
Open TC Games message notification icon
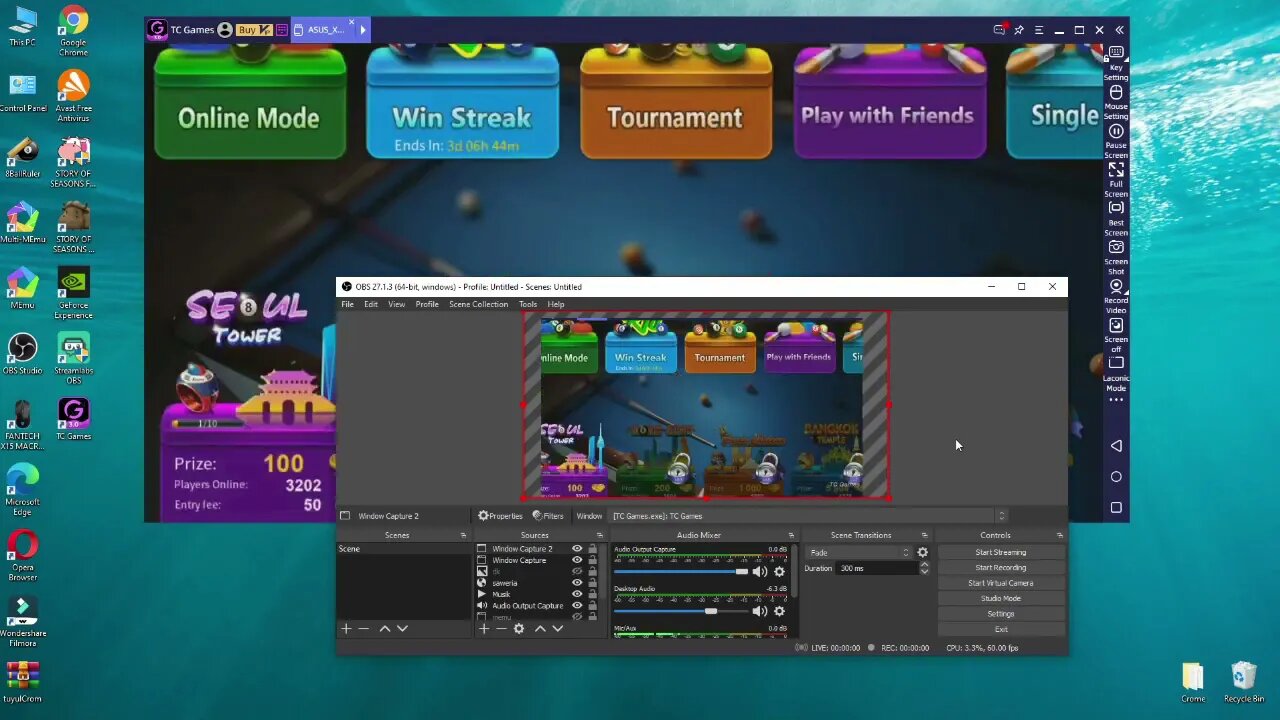pyautogui.click(x=999, y=30)
